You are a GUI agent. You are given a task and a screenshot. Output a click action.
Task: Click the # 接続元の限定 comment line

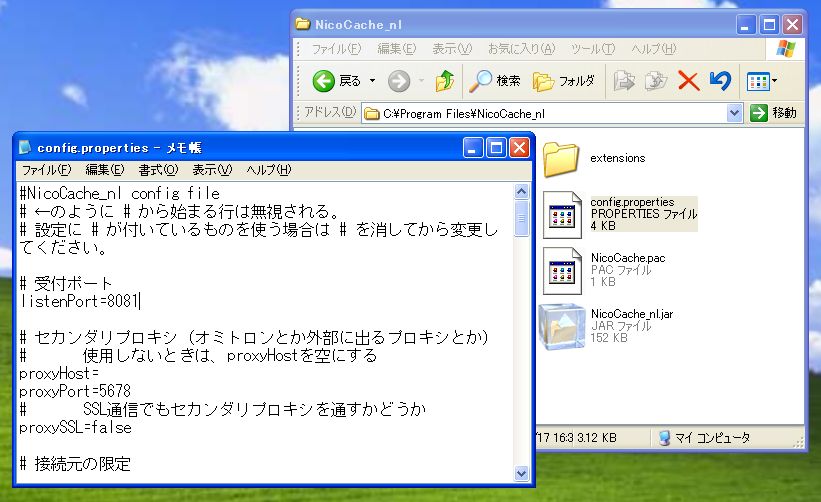(75, 464)
